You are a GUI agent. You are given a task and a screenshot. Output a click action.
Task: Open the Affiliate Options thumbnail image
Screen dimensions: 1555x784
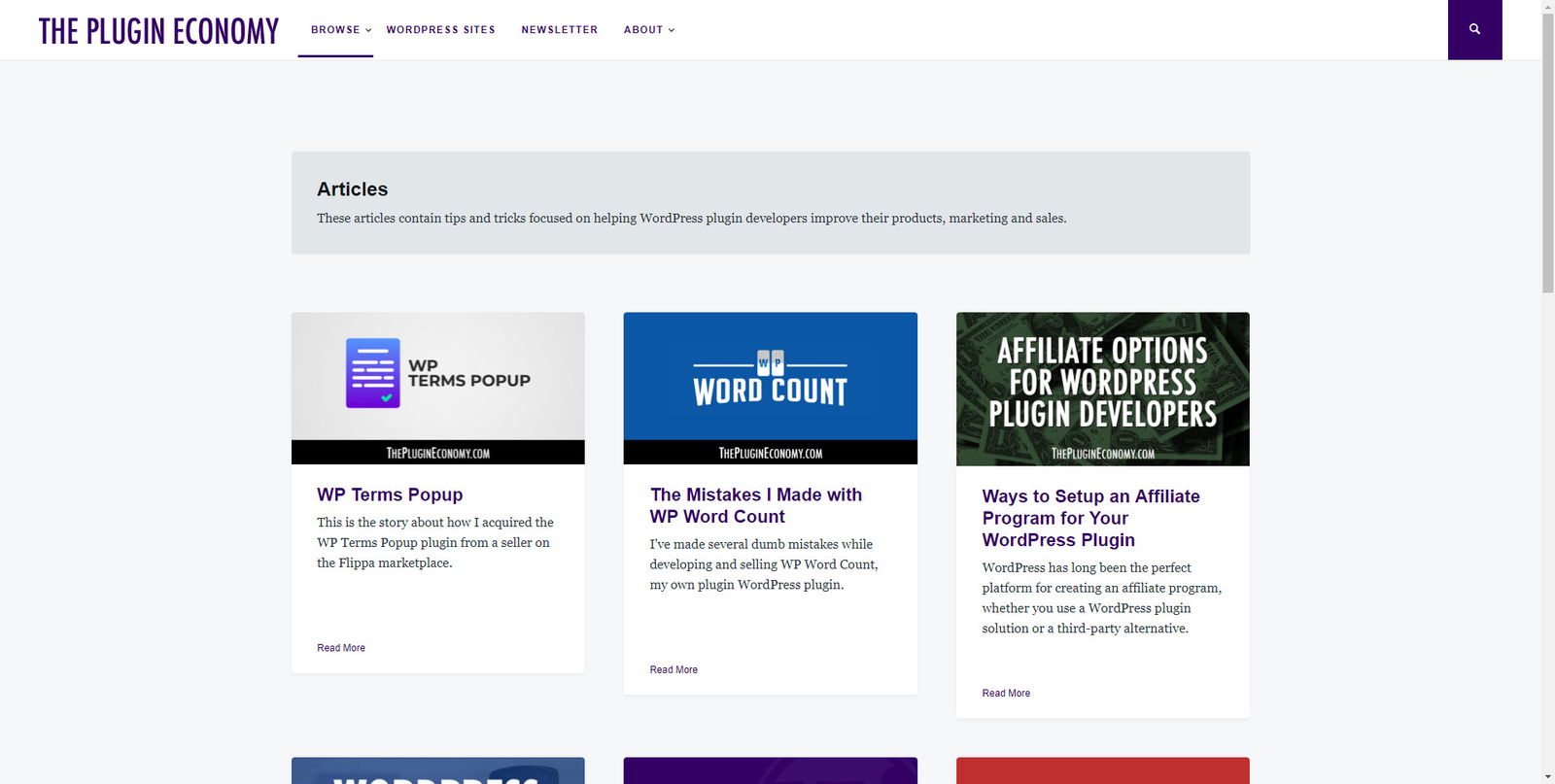click(1103, 389)
